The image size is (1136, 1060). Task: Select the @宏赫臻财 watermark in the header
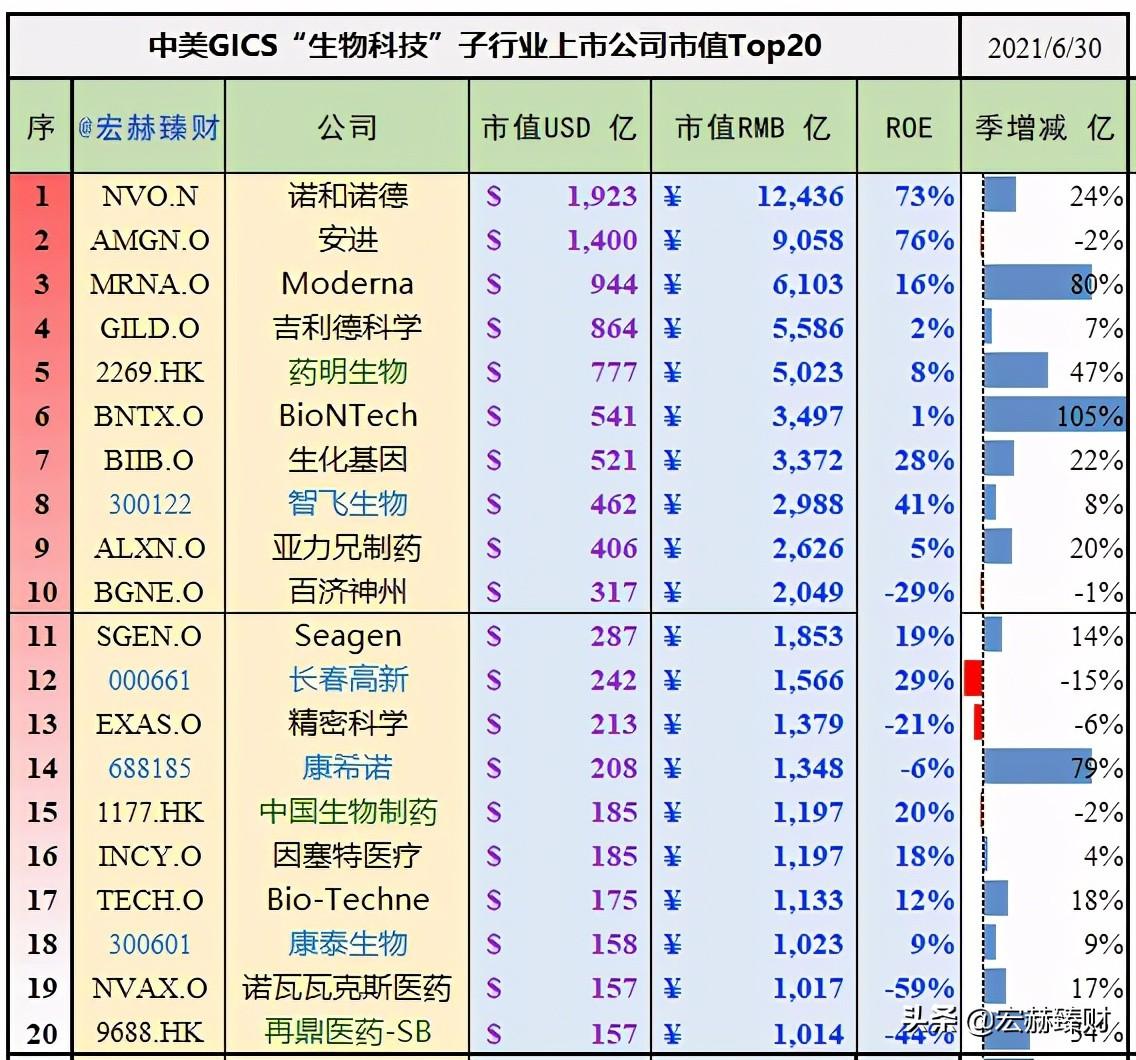click(x=147, y=127)
